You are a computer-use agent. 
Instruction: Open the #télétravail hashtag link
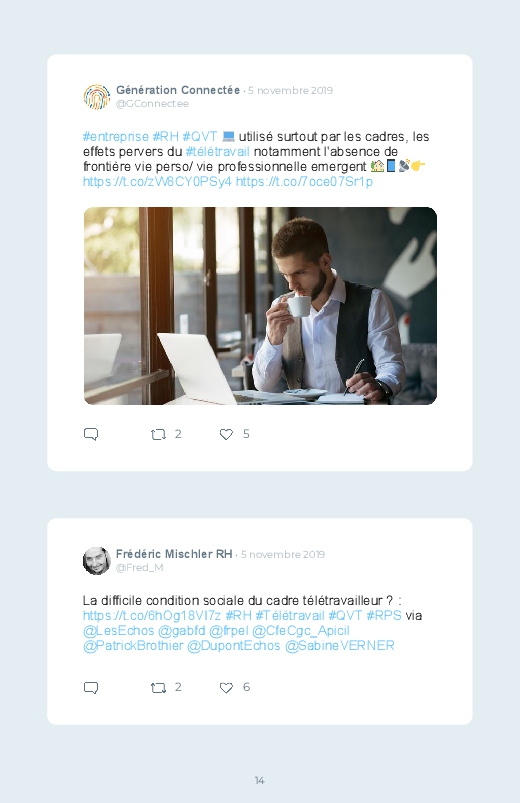(x=218, y=152)
